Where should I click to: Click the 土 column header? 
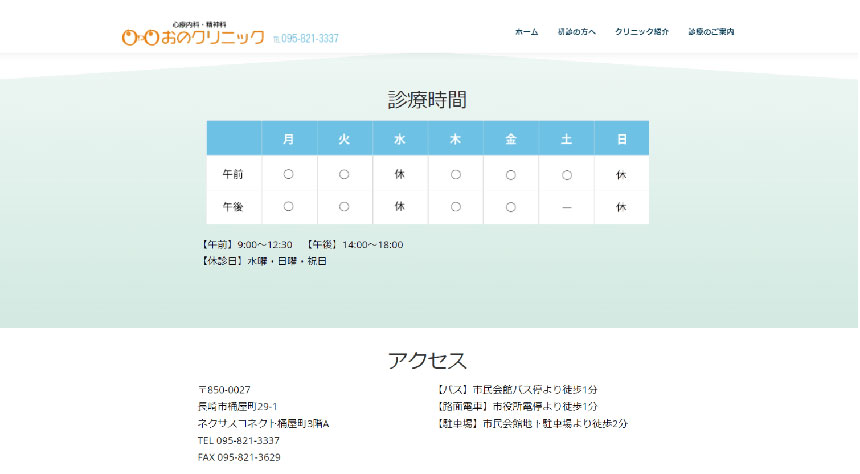(x=566, y=138)
